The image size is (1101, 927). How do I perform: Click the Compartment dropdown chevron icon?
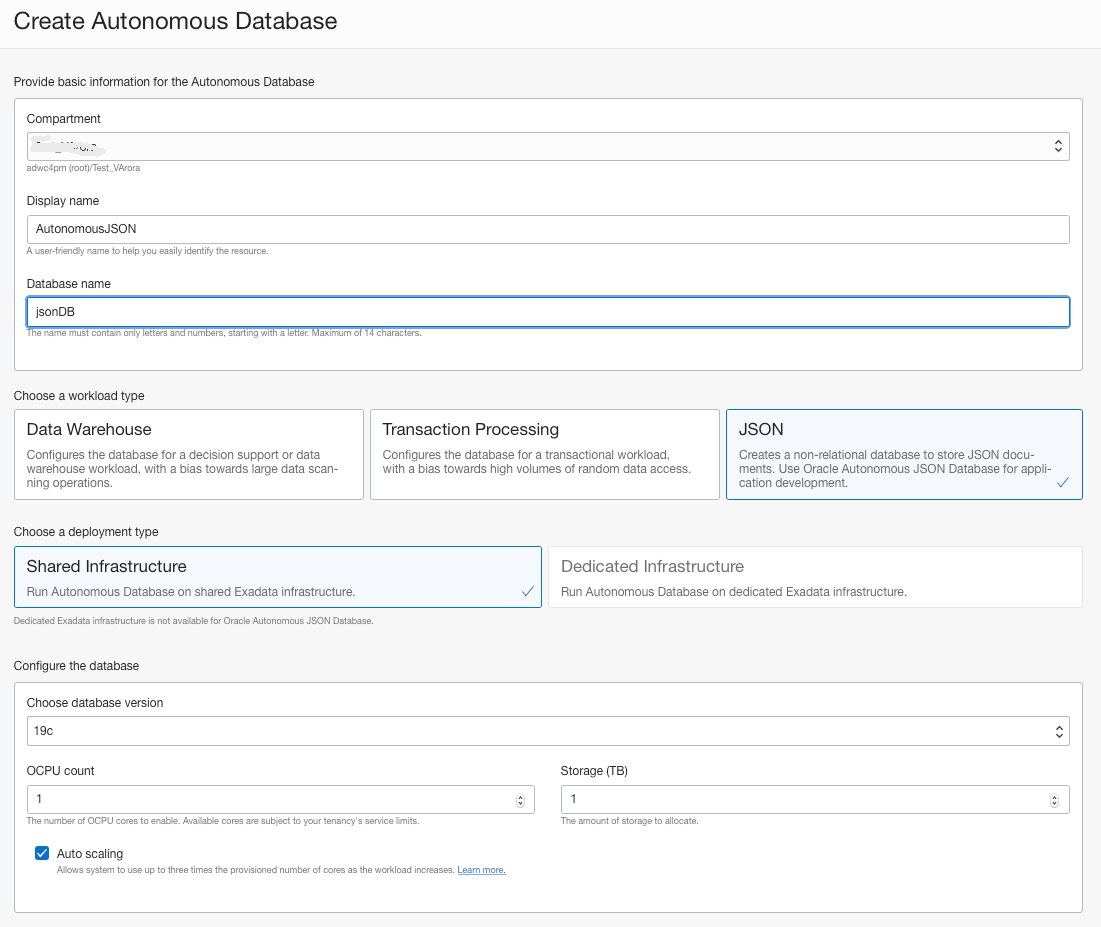[1058, 145]
